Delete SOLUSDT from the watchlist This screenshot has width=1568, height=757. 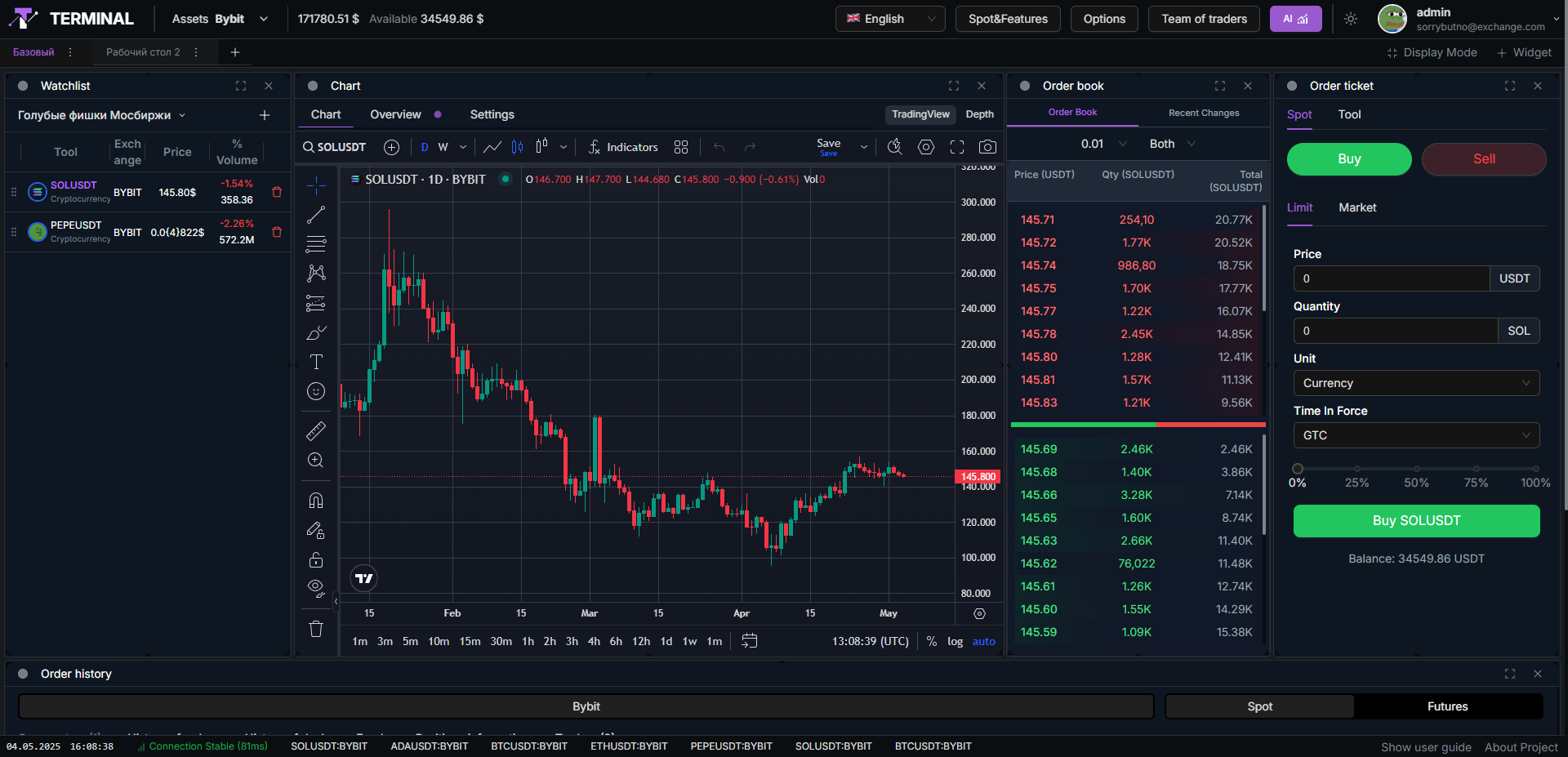[x=277, y=192]
